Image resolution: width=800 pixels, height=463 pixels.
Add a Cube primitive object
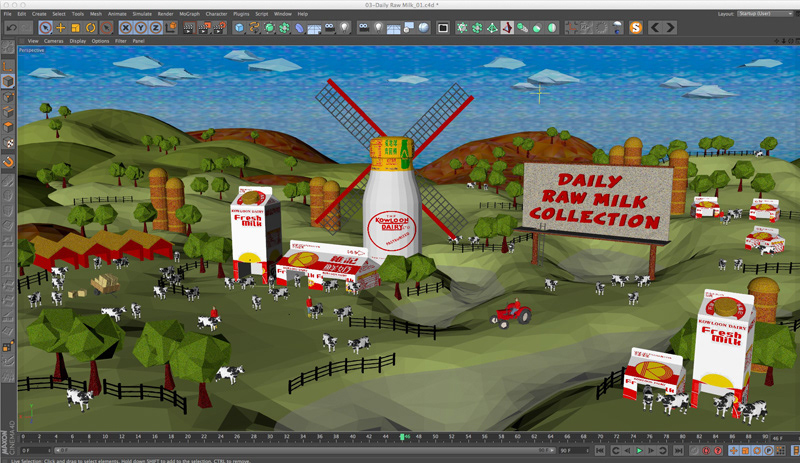(239, 28)
